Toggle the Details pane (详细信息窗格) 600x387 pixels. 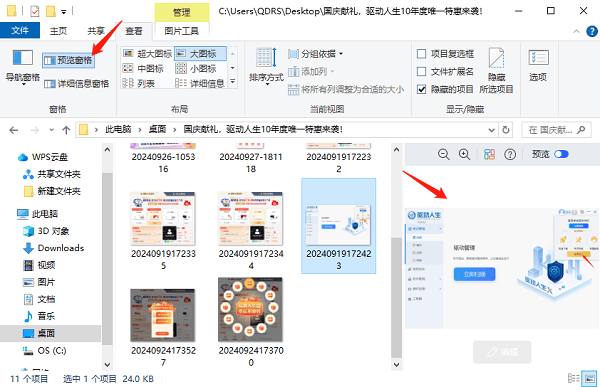[x=76, y=83]
